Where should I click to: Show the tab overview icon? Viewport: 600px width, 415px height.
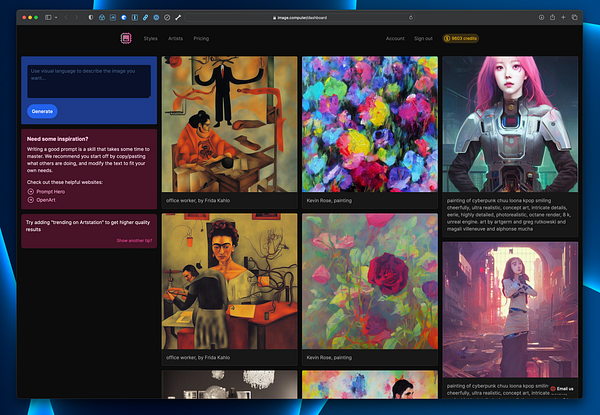coord(574,18)
